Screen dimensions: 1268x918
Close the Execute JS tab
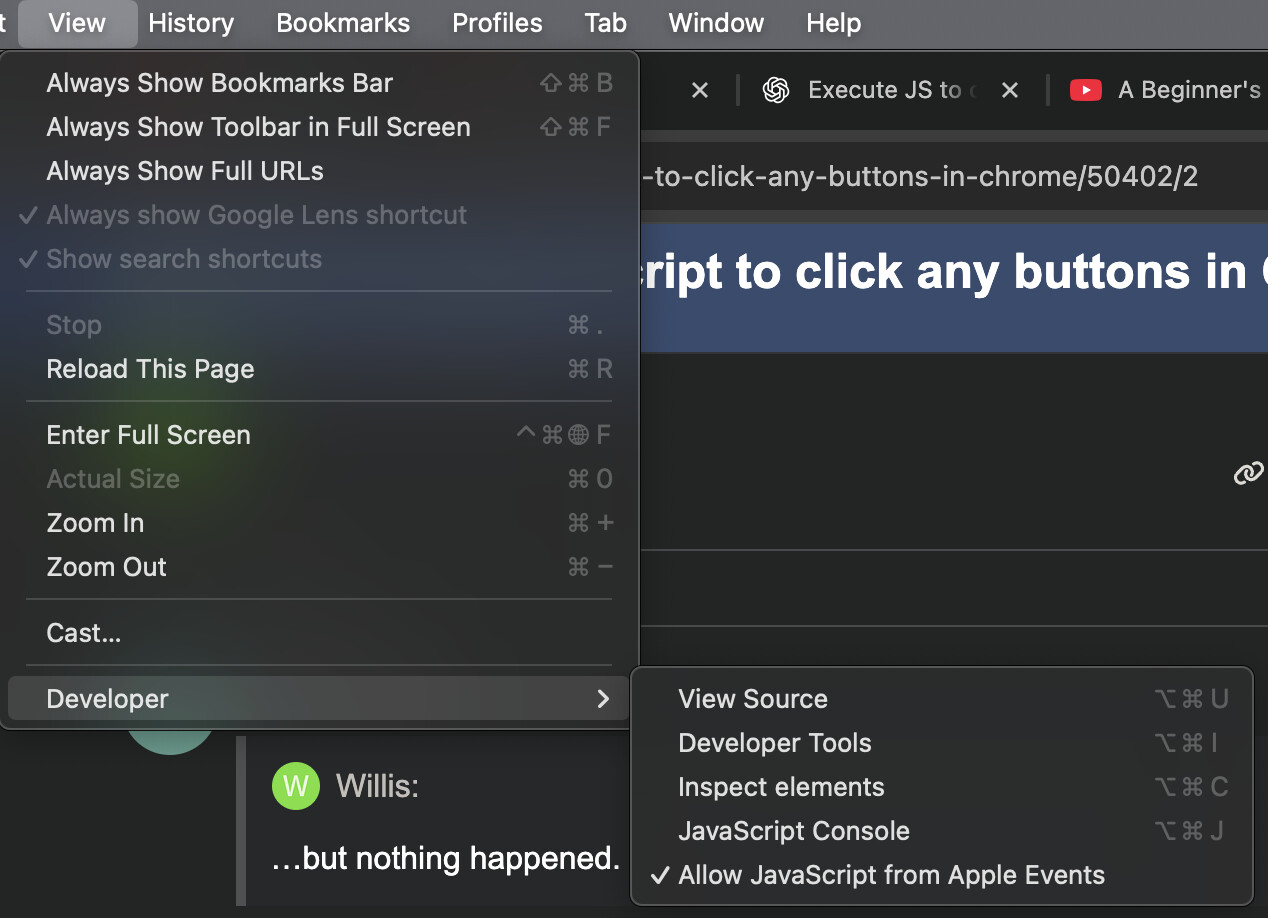point(1010,90)
